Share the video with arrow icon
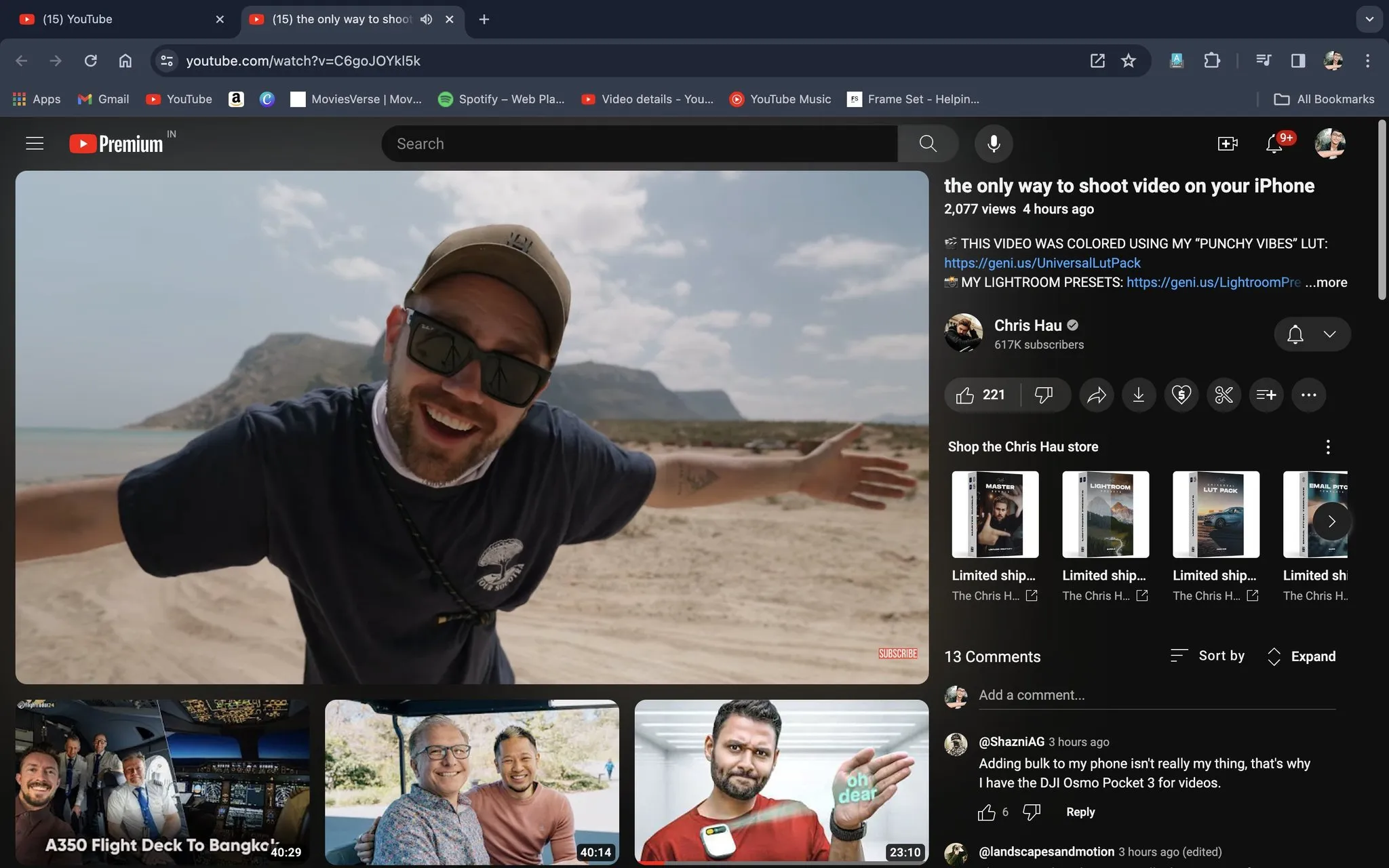Image resolution: width=1389 pixels, height=868 pixels. (x=1097, y=395)
